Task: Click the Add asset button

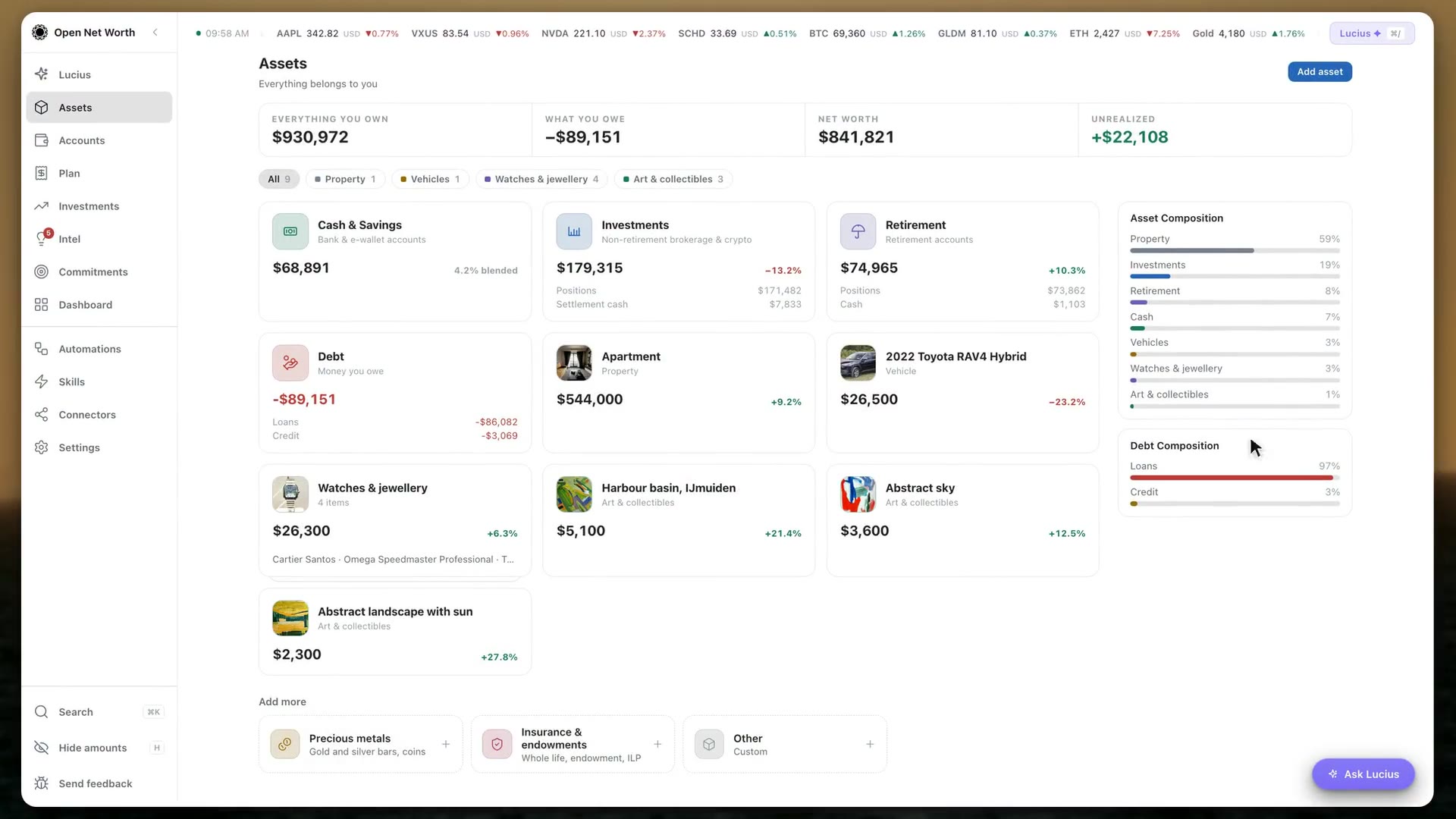Action: (x=1319, y=72)
